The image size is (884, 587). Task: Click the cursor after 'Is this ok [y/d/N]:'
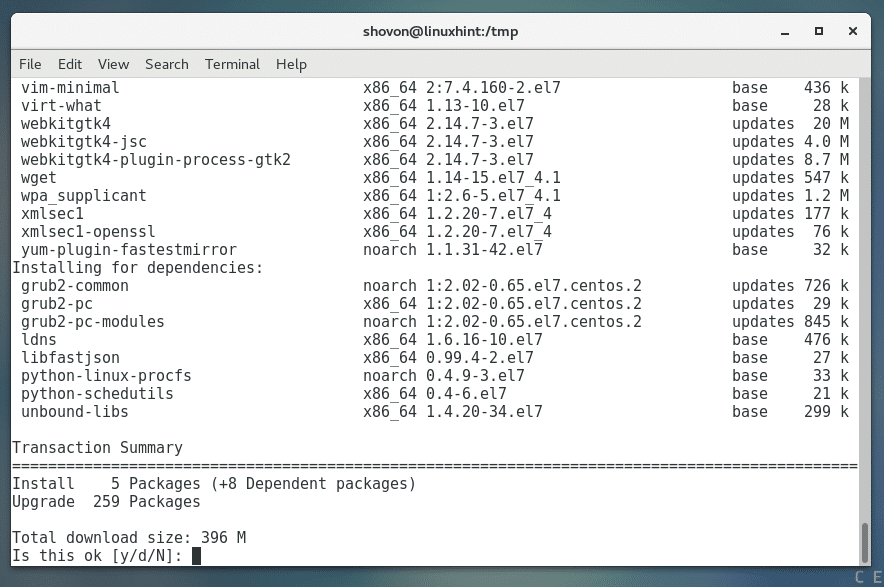pyautogui.click(x=196, y=556)
